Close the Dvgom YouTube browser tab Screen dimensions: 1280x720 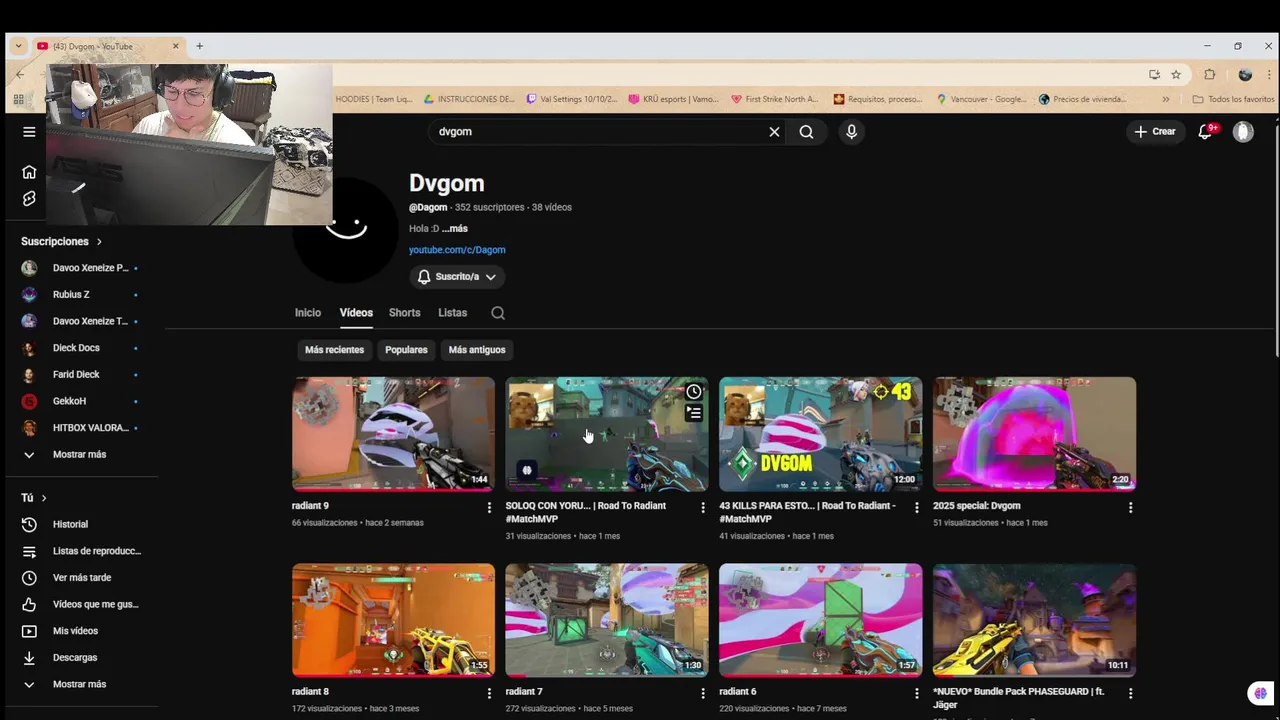[175, 46]
